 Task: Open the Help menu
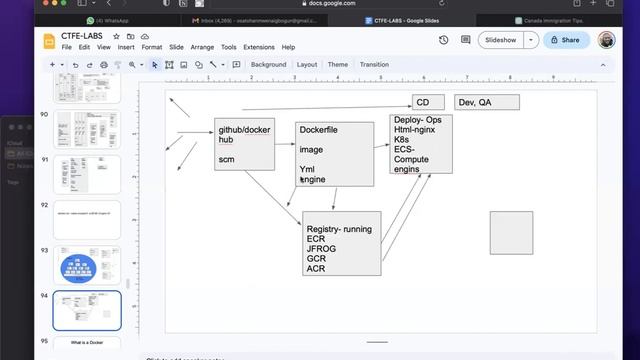point(288,47)
